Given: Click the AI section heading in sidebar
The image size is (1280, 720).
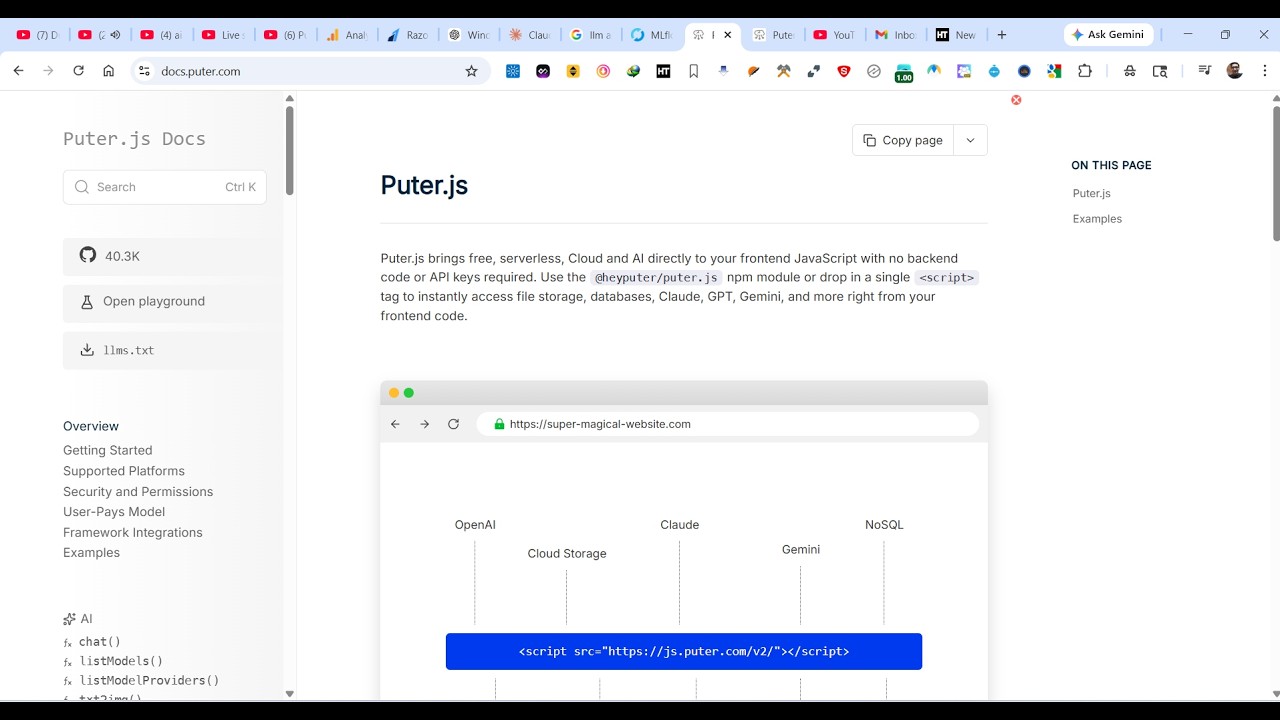Looking at the screenshot, I should click(x=78, y=619).
